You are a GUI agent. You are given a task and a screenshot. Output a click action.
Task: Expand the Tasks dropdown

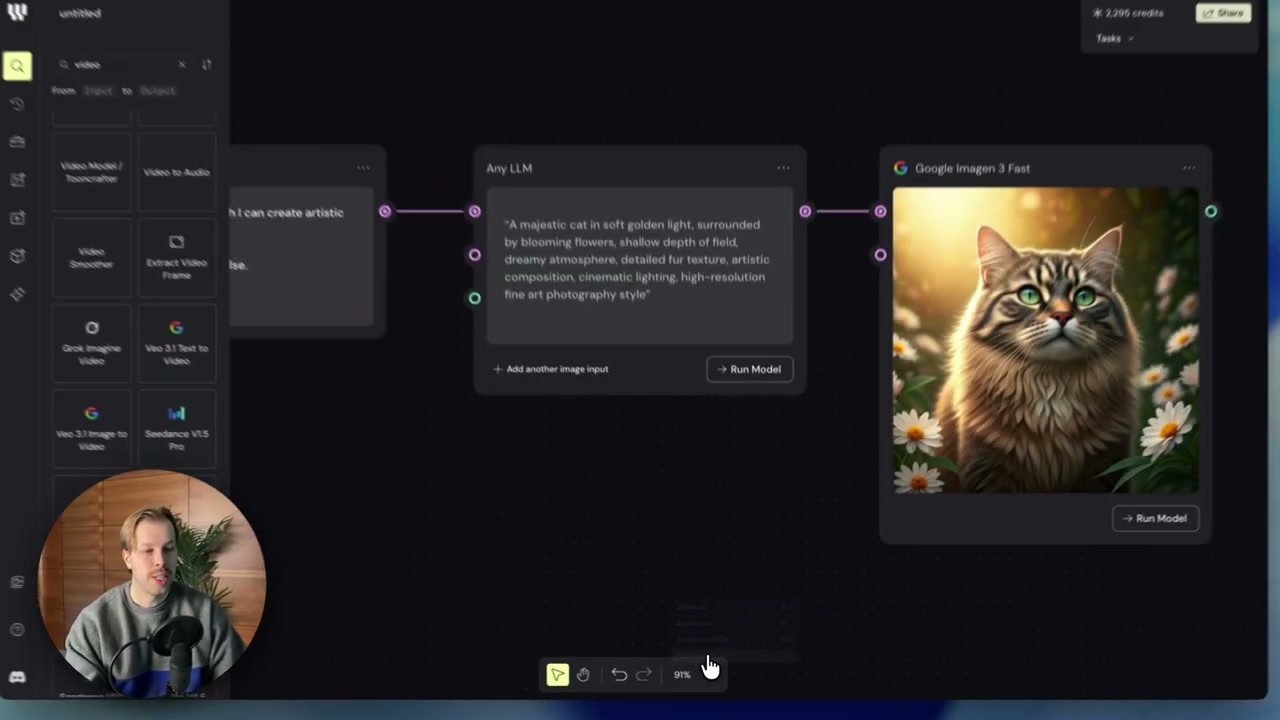coord(1114,38)
